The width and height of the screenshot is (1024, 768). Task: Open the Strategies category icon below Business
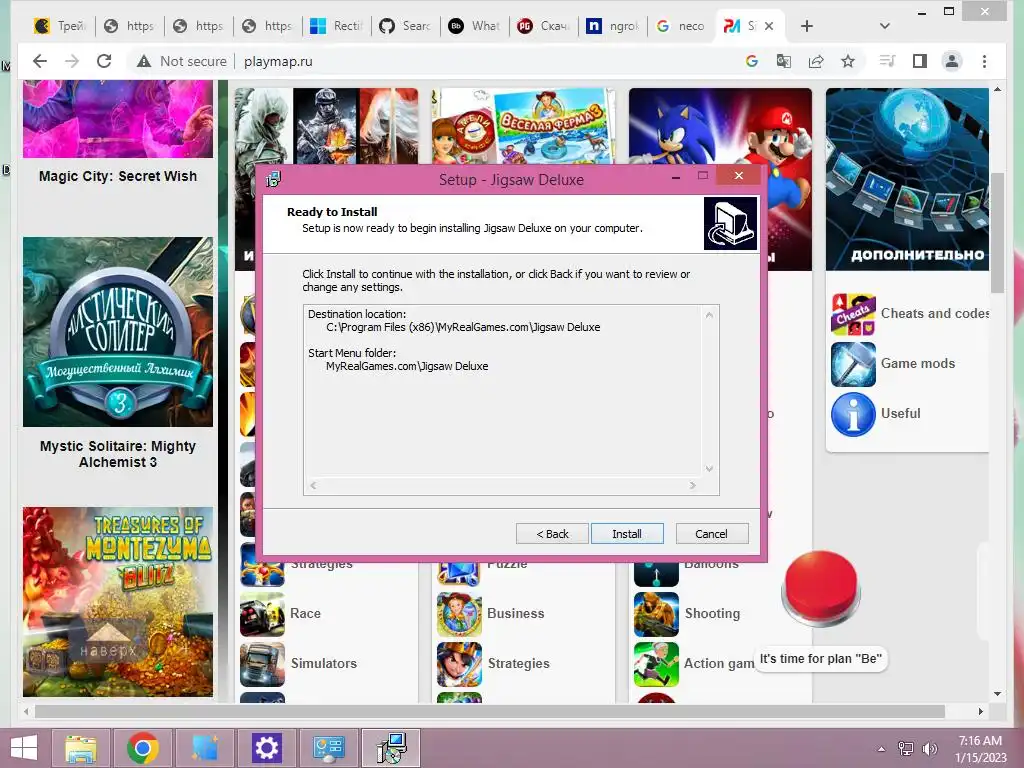459,664
